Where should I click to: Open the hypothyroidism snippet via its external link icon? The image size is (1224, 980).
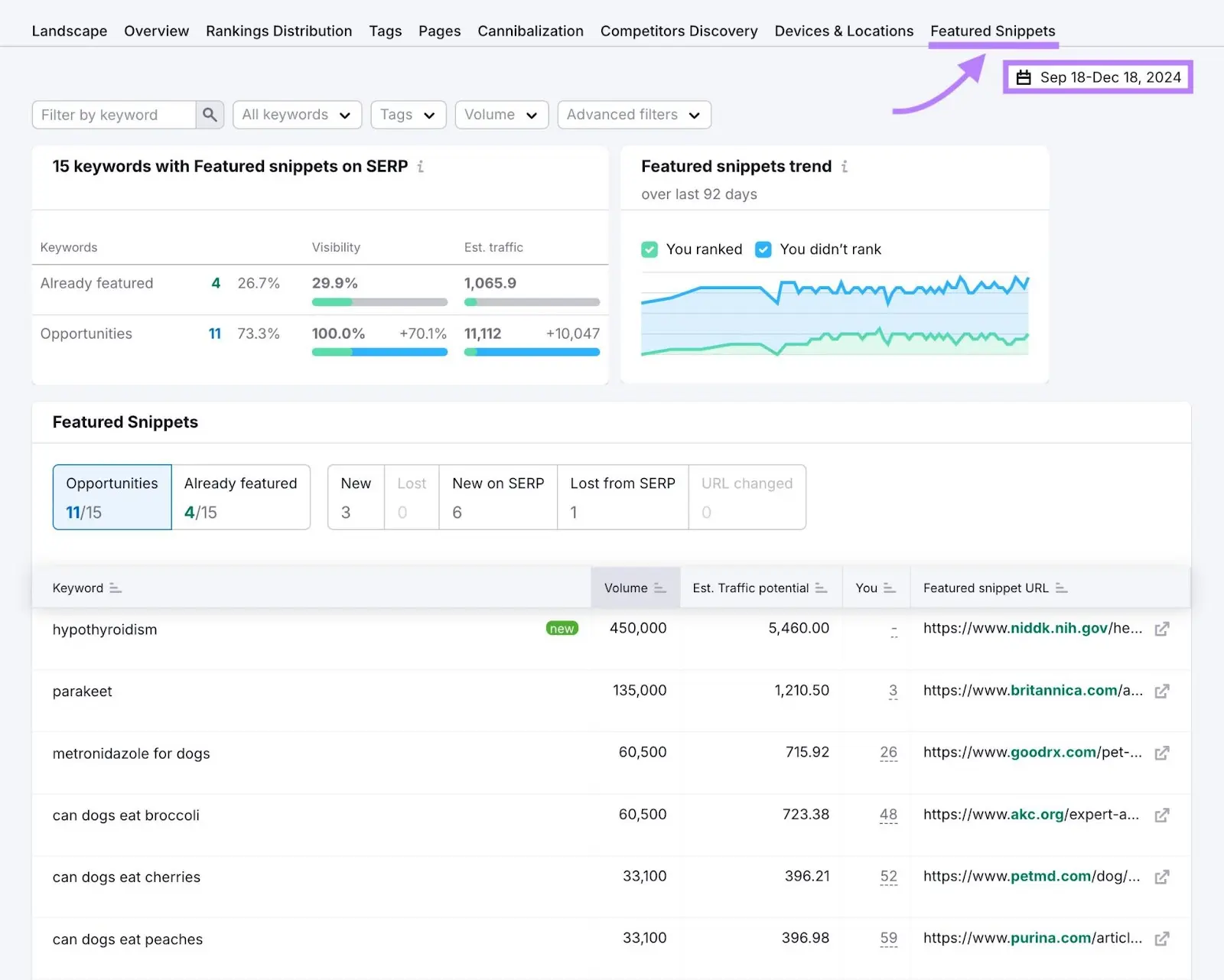pos(1162,629)
